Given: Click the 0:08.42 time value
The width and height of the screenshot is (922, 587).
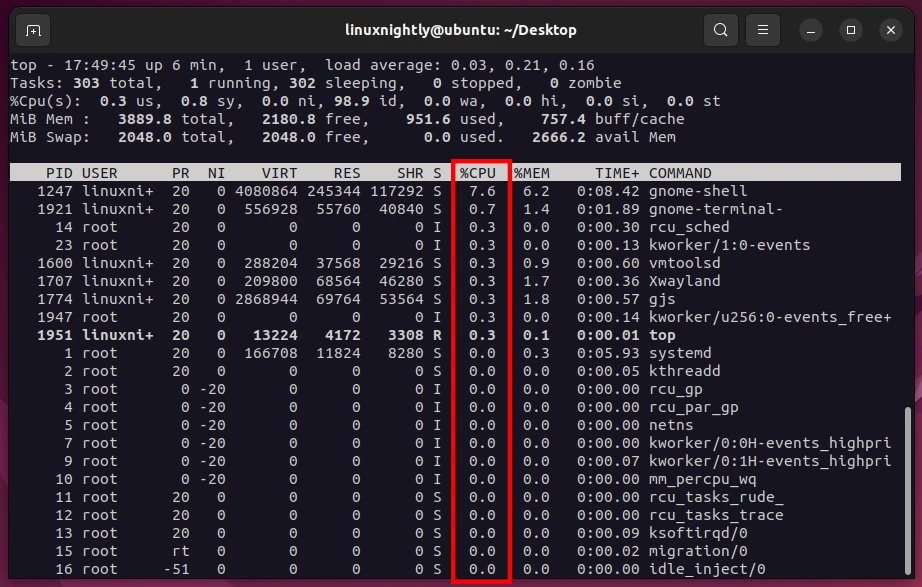Looking at the screenshot, I should [x=608, y=191].
